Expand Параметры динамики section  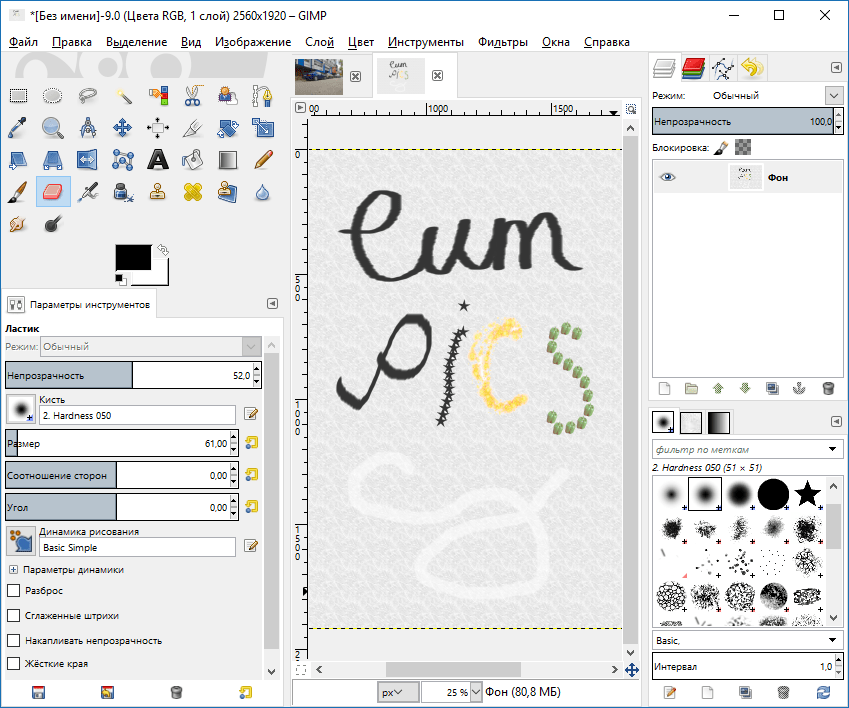pos(13,569)
